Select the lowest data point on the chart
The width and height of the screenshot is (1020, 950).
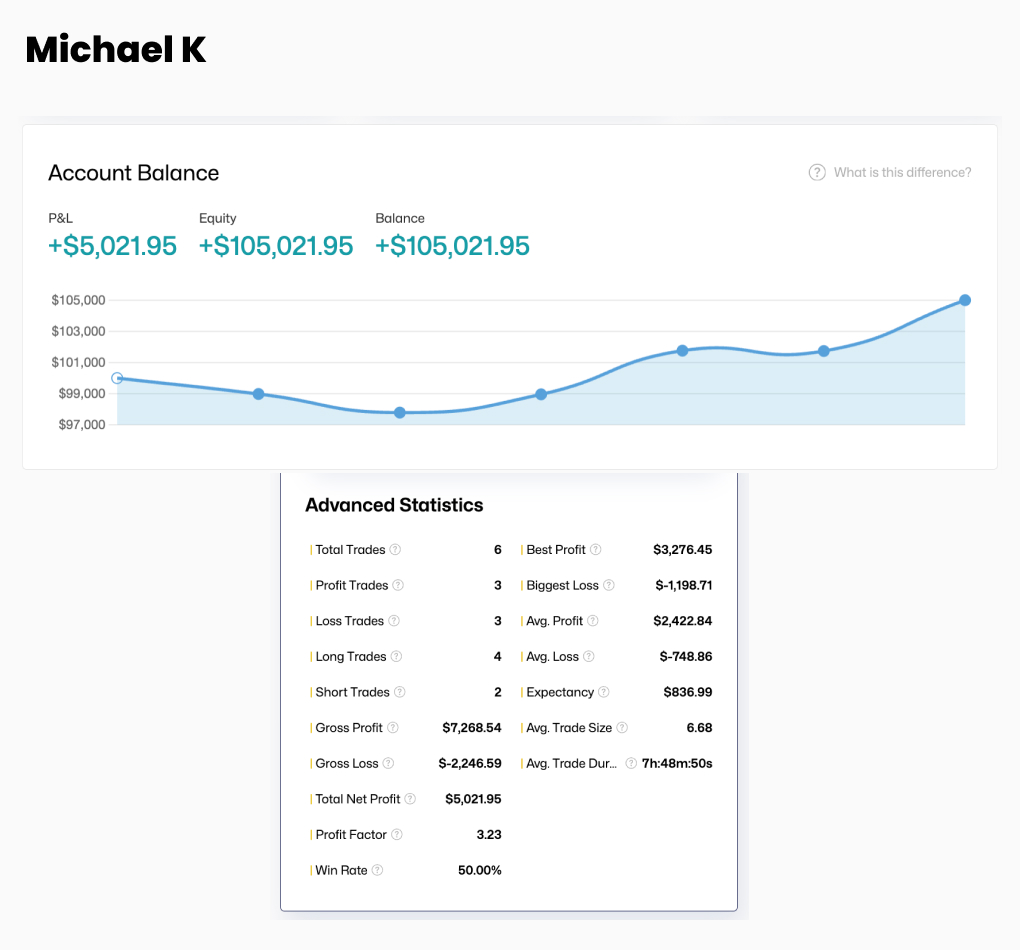(400, 412)
